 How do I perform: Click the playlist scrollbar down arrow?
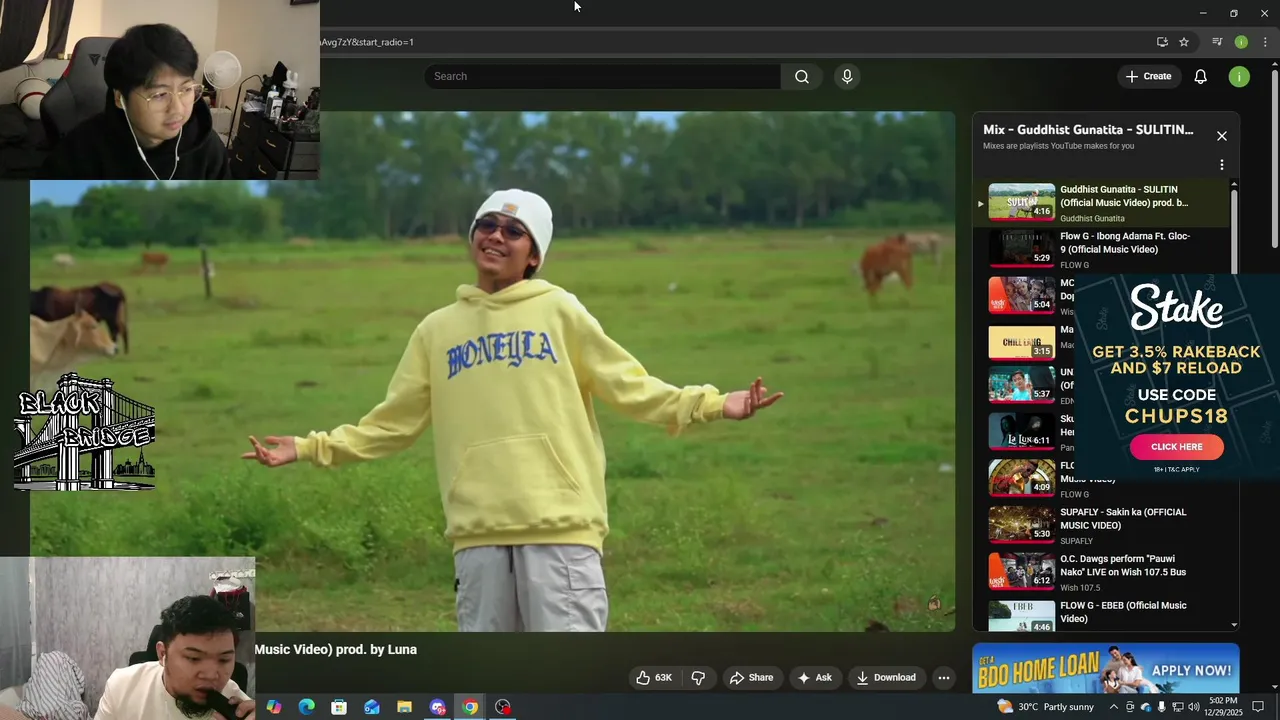tap(1234, 625)
